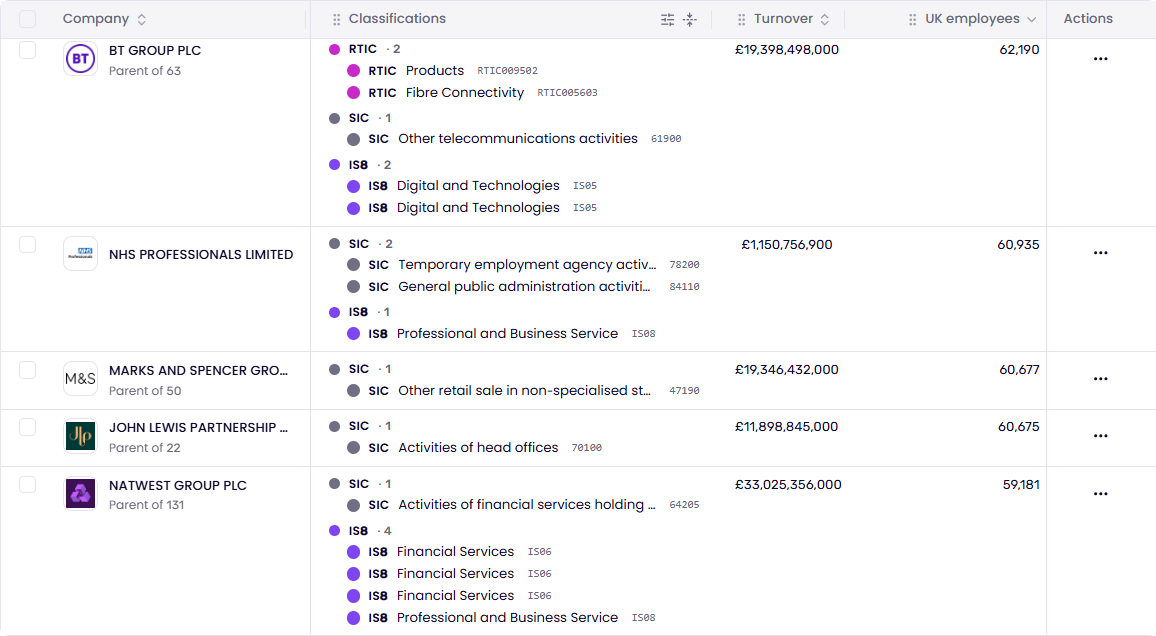
Task: Collapse NatWest SIC group
Action: click(360, 484)
